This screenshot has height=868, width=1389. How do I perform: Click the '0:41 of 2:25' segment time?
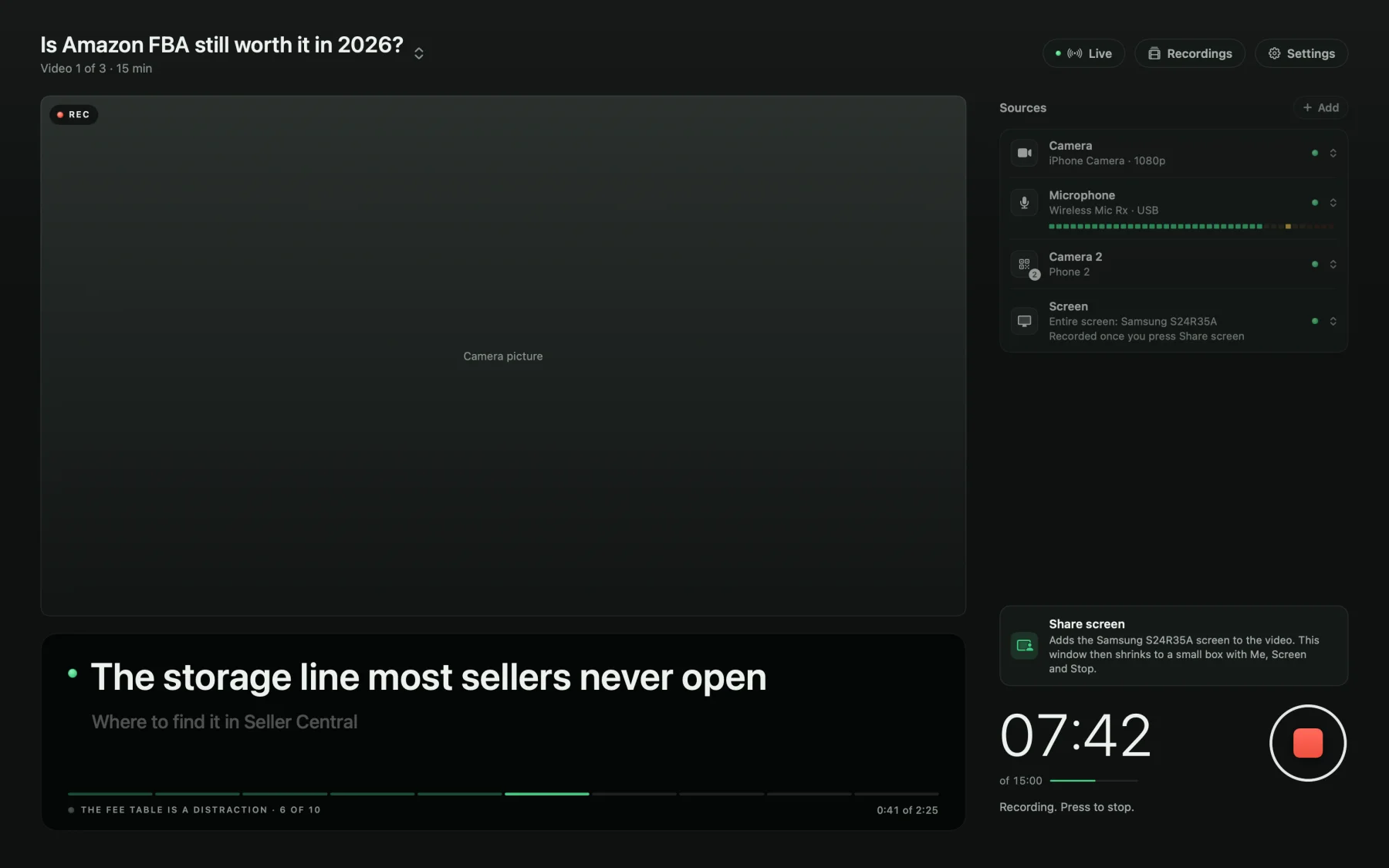[x=907, y=810]
